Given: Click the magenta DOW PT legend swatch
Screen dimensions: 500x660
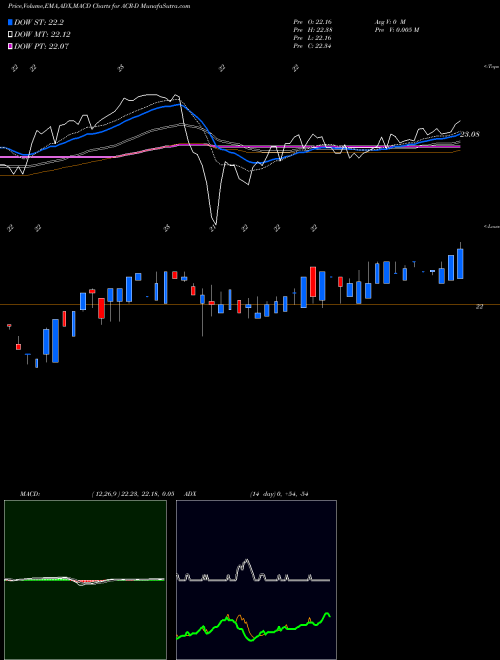Looking at the screenshot, I should click(x=10, y=46).
